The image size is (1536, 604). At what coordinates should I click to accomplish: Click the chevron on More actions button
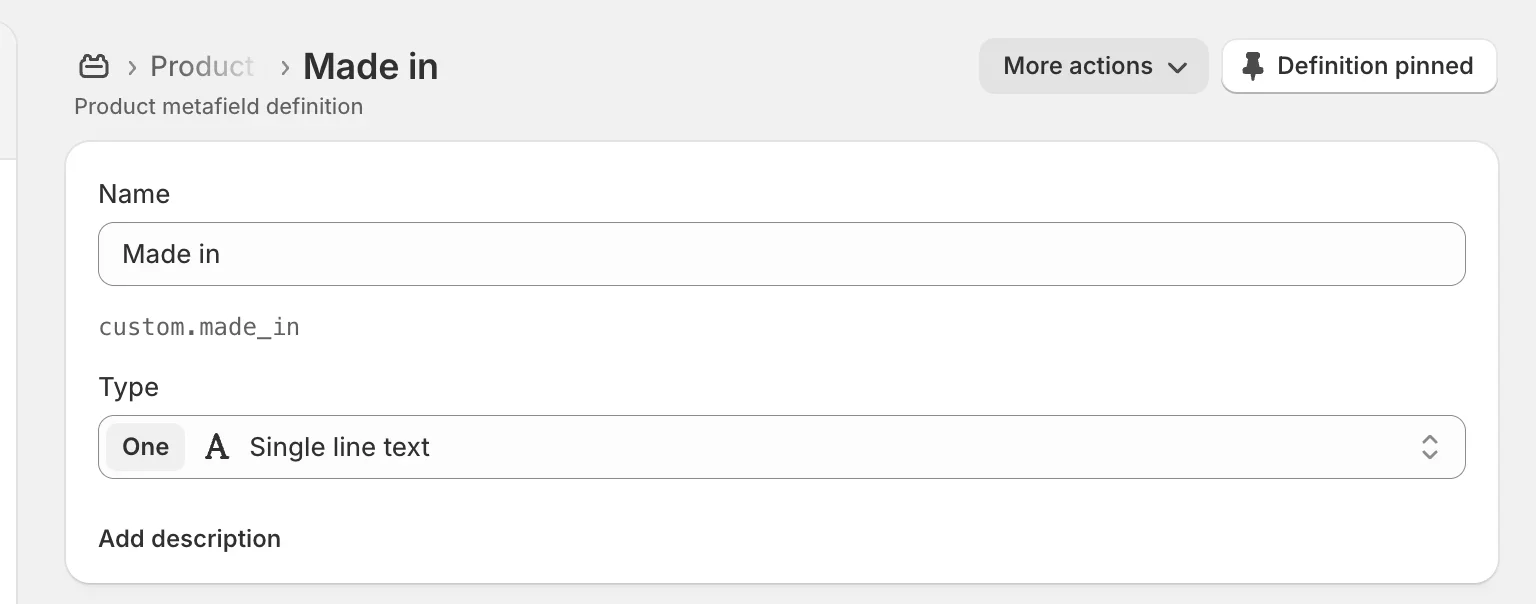point(1177,66)
